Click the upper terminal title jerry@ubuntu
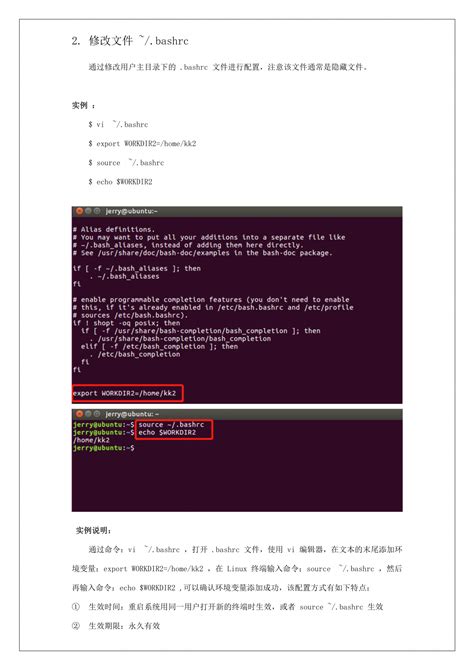 131,211
